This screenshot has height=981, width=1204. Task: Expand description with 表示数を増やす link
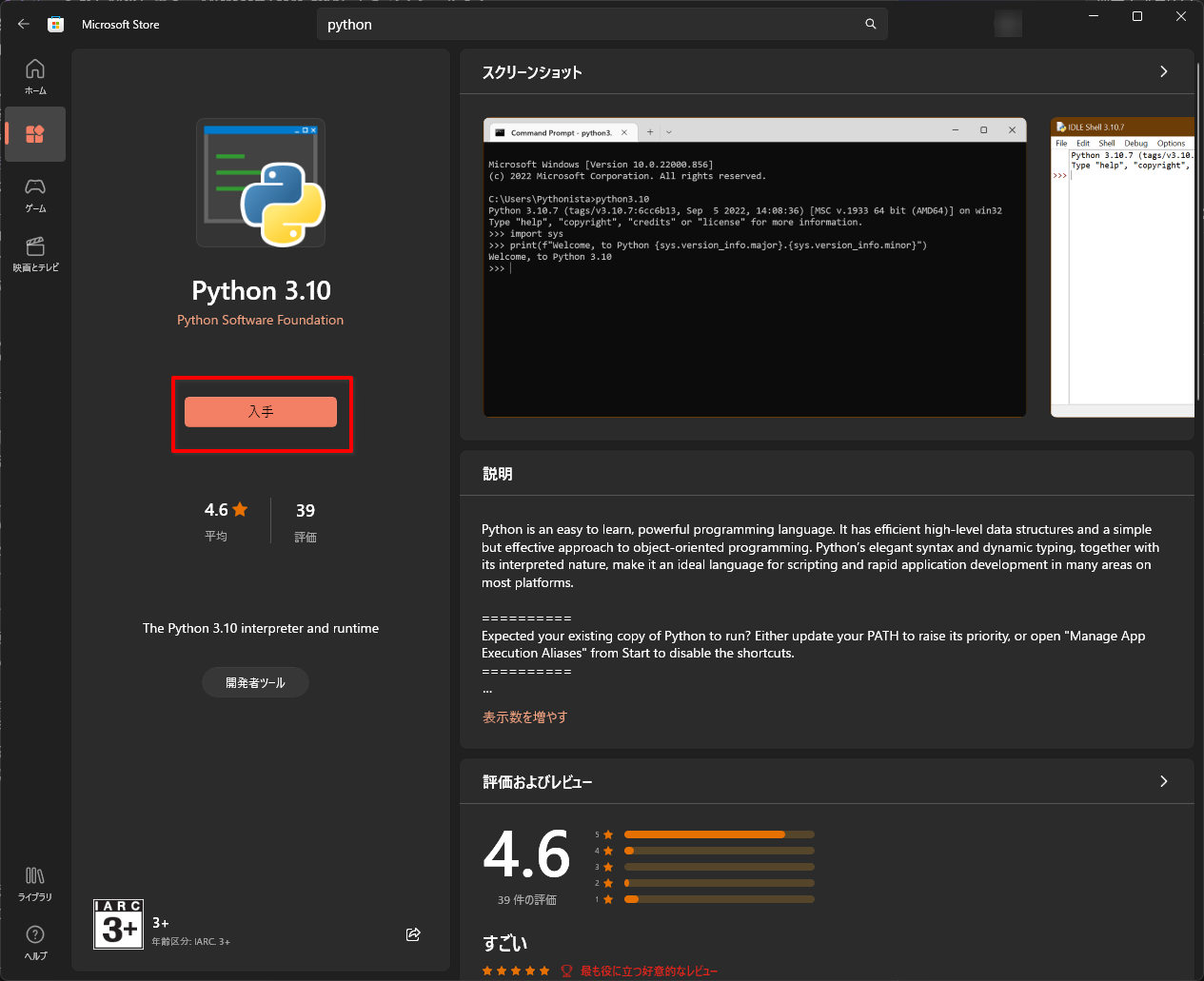pyautogui.click(x=524, y=716)
